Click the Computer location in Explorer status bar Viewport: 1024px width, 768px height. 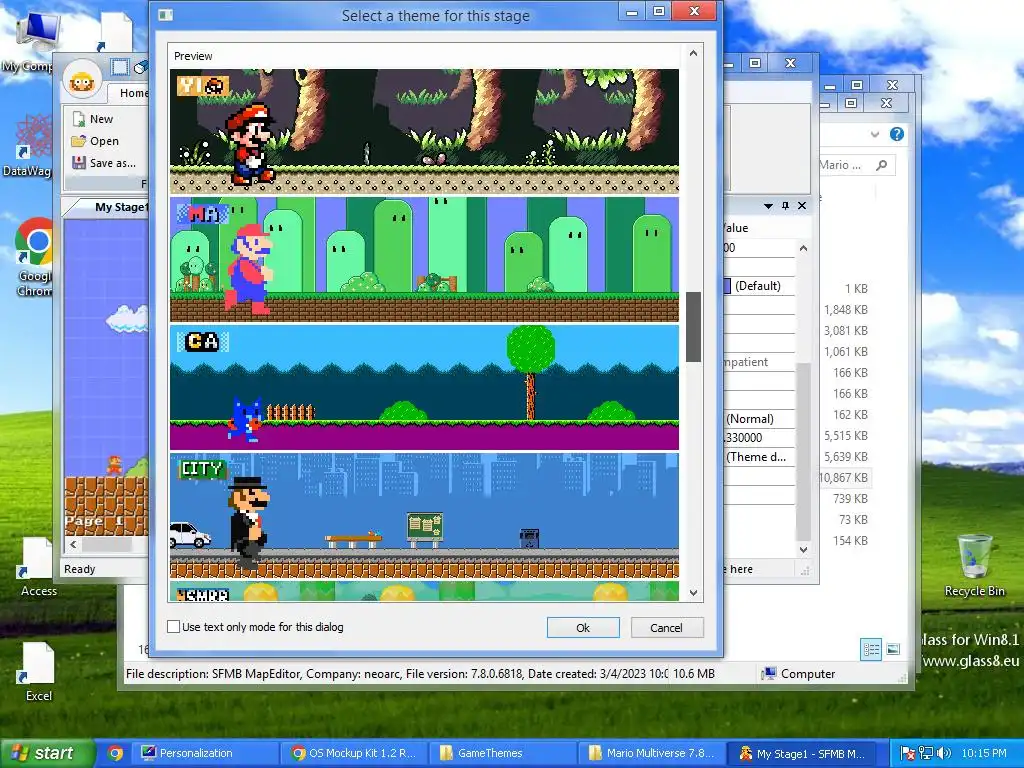point(799,673)
